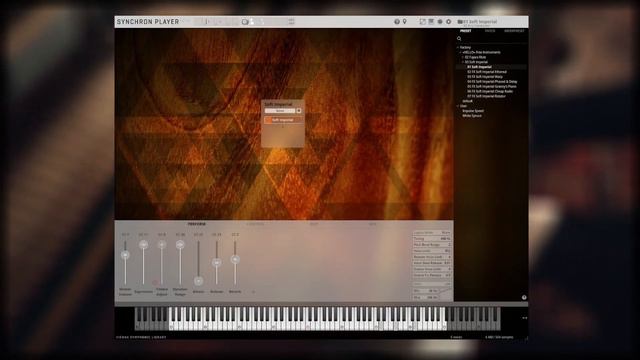
Task: Select preset 03 FX Soft Imperial Warp
Action: pyautogui.click(x=485, y=77)
